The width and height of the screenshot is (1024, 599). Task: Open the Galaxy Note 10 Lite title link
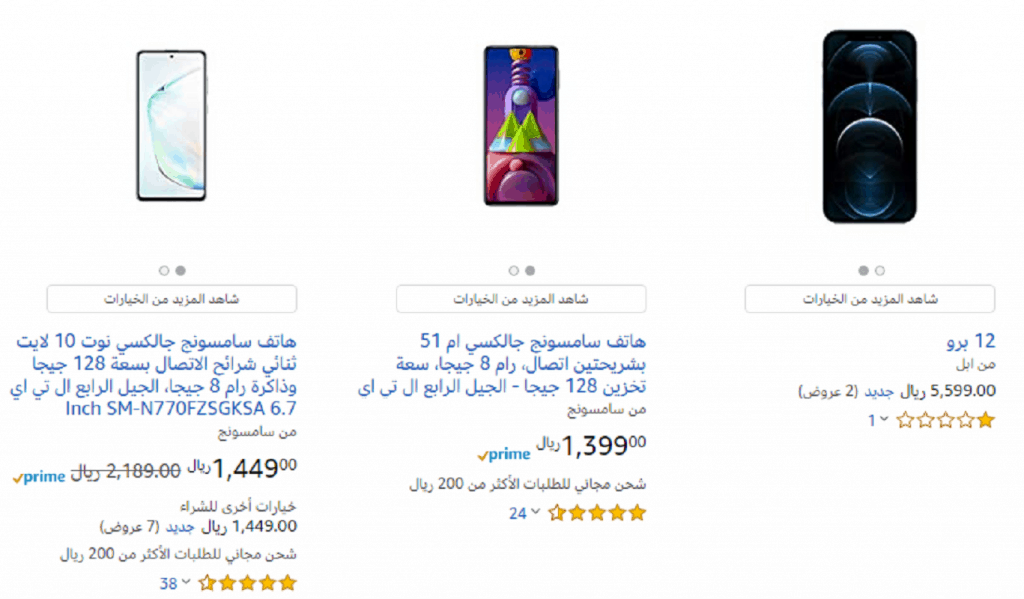[x=153, y=375]
